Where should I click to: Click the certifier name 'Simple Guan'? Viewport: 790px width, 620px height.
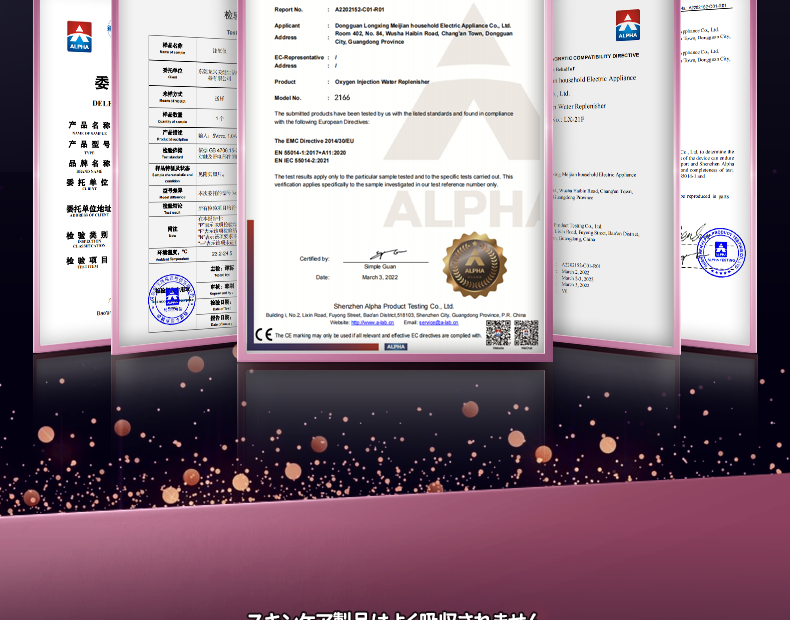(380, 267)
